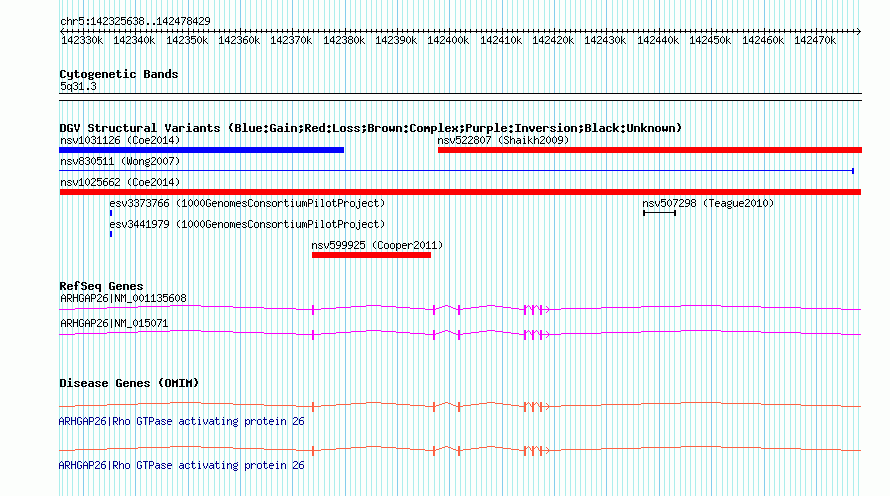Click the blue gain bar of nsv1031126

[x=201, y=150]
